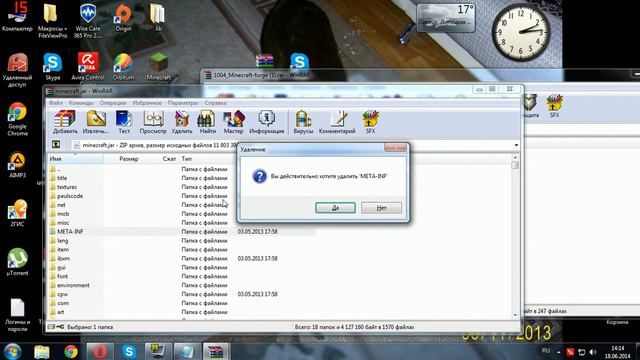Viewport: 640px width, 360px height.
Task: Open the Skype desktop shortcut
Action: point(53,67)
